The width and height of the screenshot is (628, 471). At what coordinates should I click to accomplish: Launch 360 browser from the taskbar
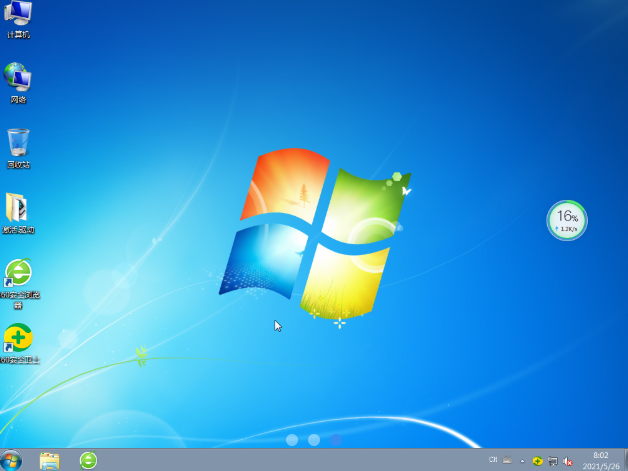tap(89, 460)
